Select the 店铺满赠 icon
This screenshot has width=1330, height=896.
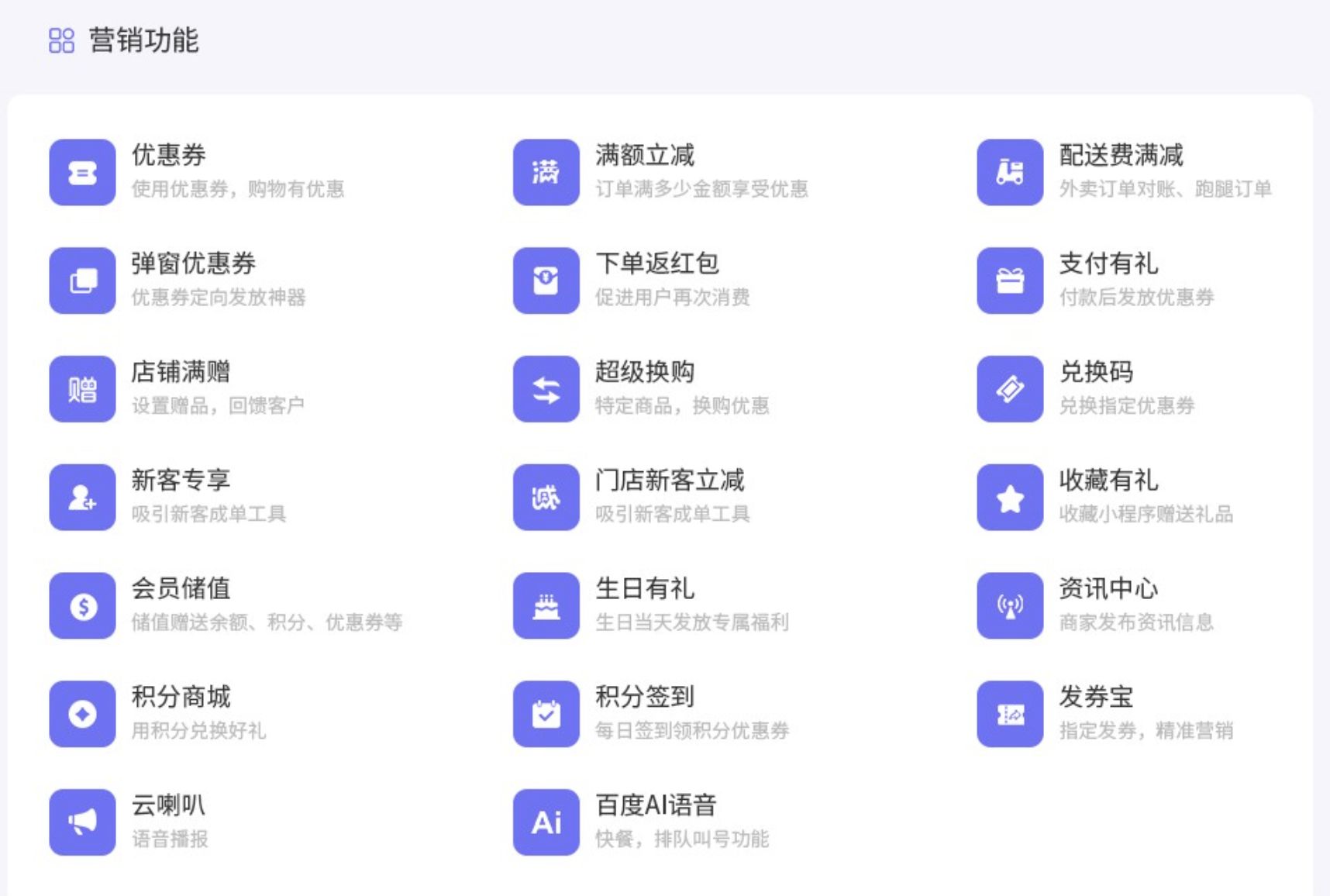tap(82, 389)
